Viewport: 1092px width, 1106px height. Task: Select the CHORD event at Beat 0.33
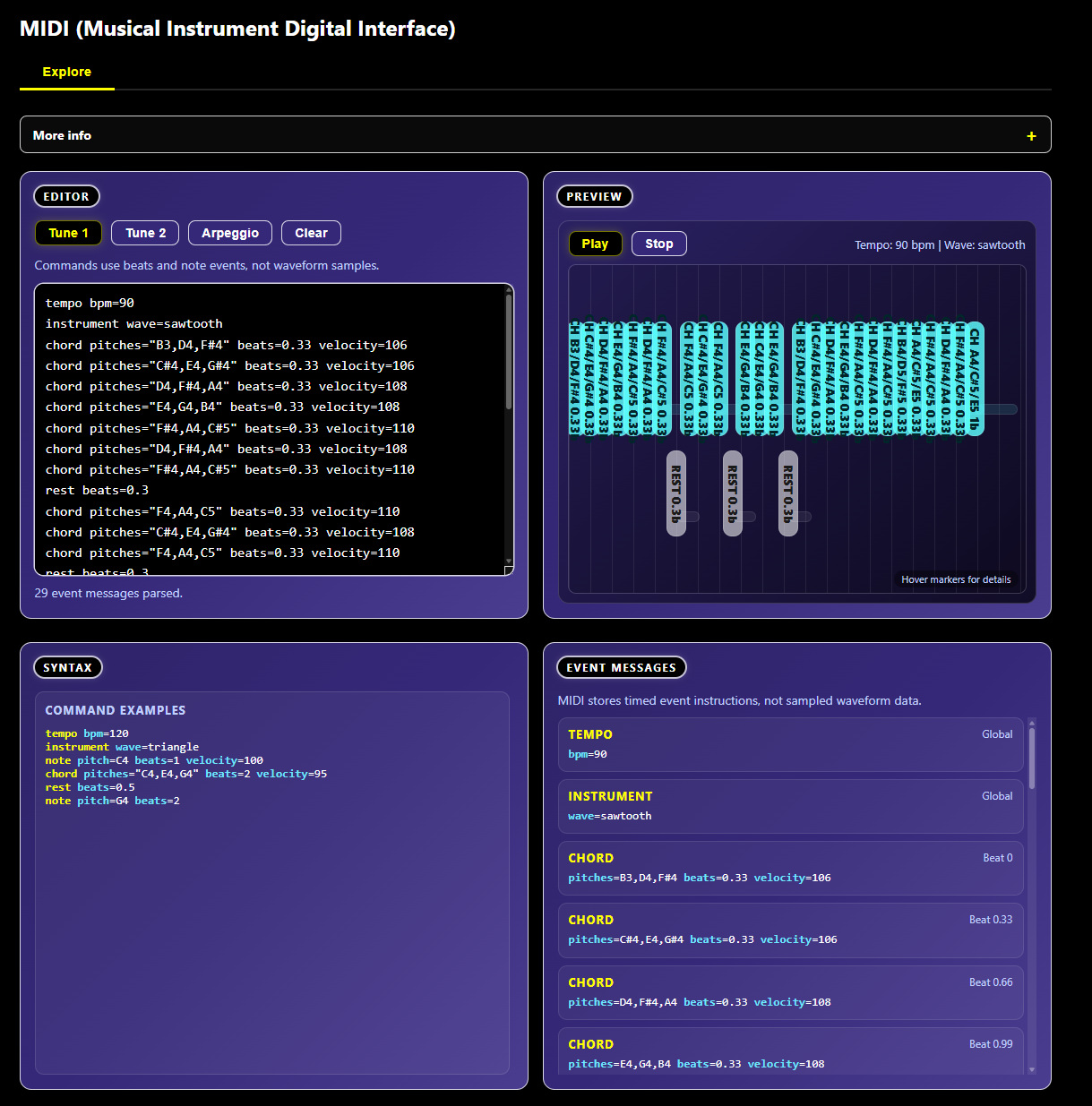click(790, 930)
